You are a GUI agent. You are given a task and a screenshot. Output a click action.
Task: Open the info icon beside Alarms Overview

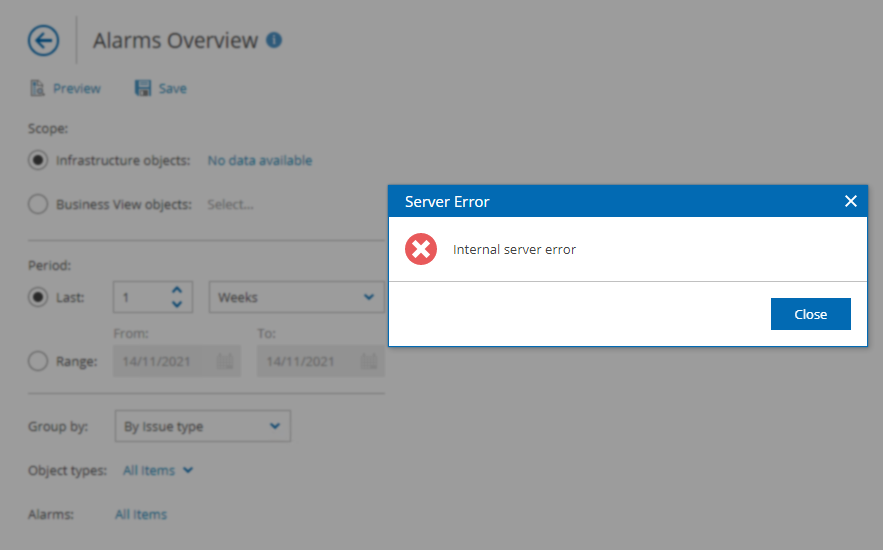coord(274,40)
